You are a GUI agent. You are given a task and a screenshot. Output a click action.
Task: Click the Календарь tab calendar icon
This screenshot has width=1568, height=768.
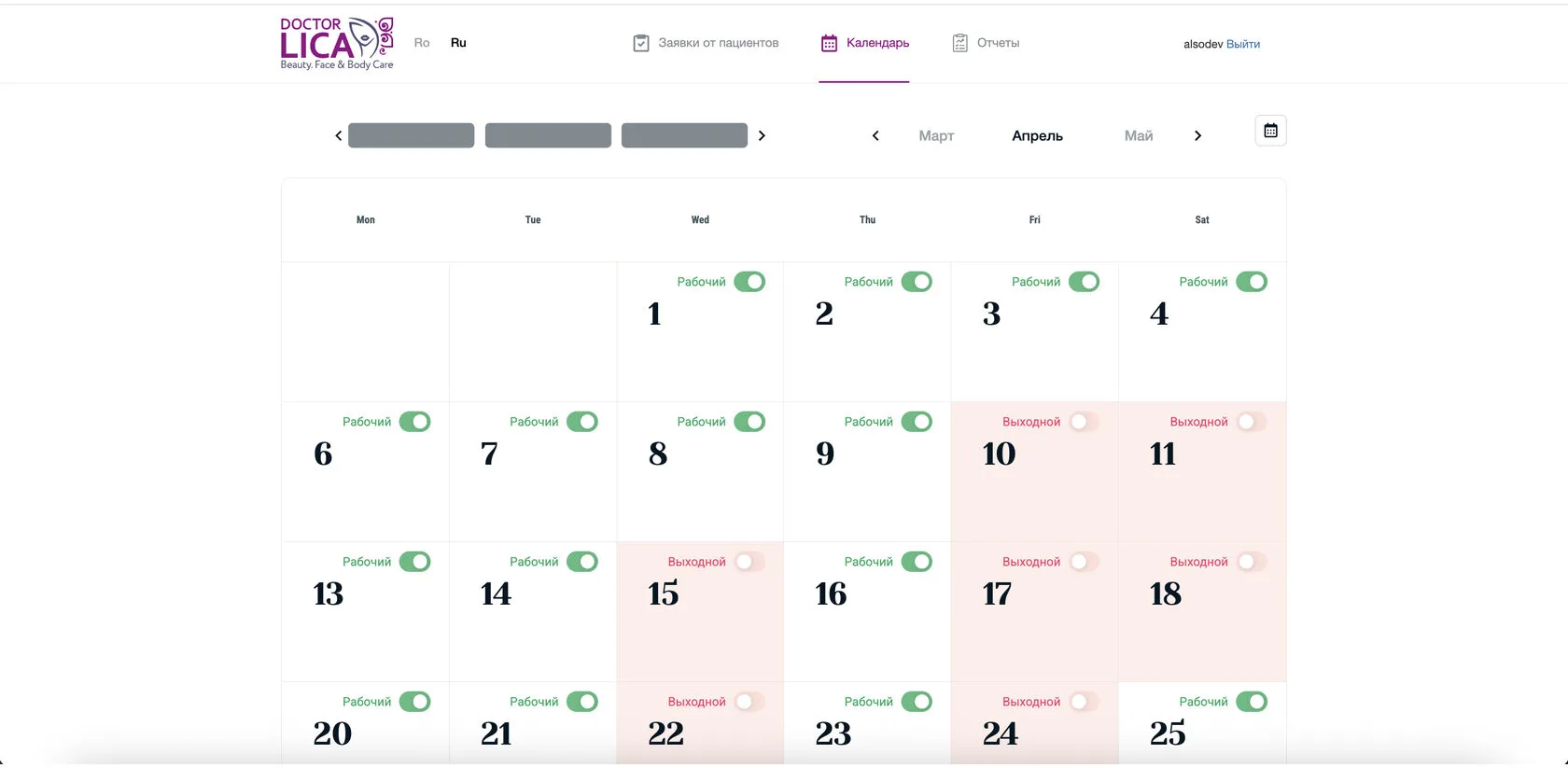coord(829,43)
